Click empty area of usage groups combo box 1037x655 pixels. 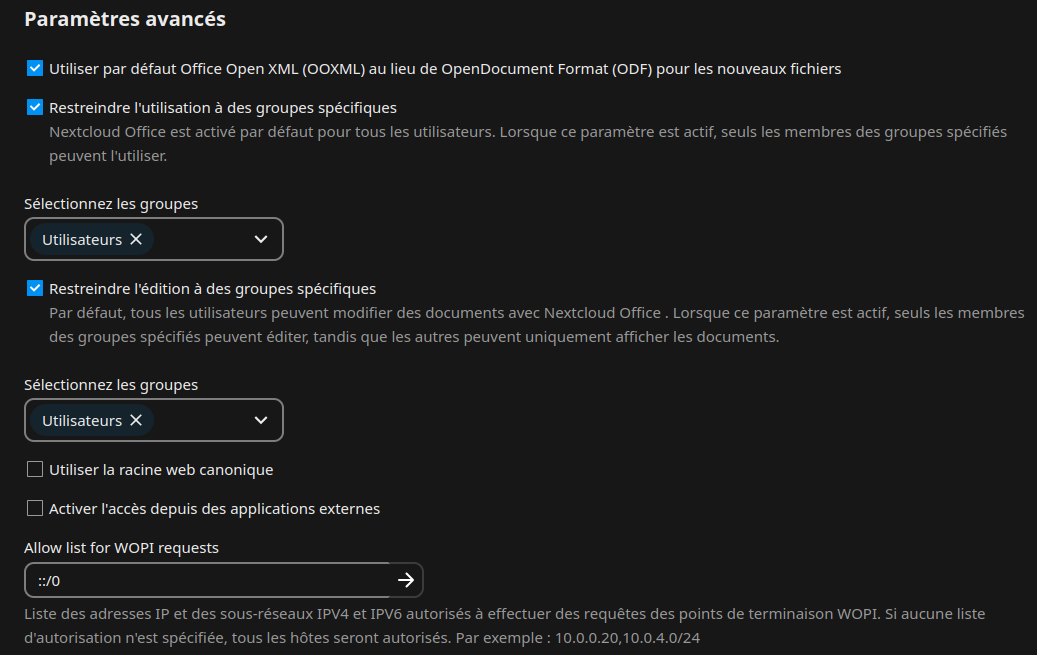200,240
